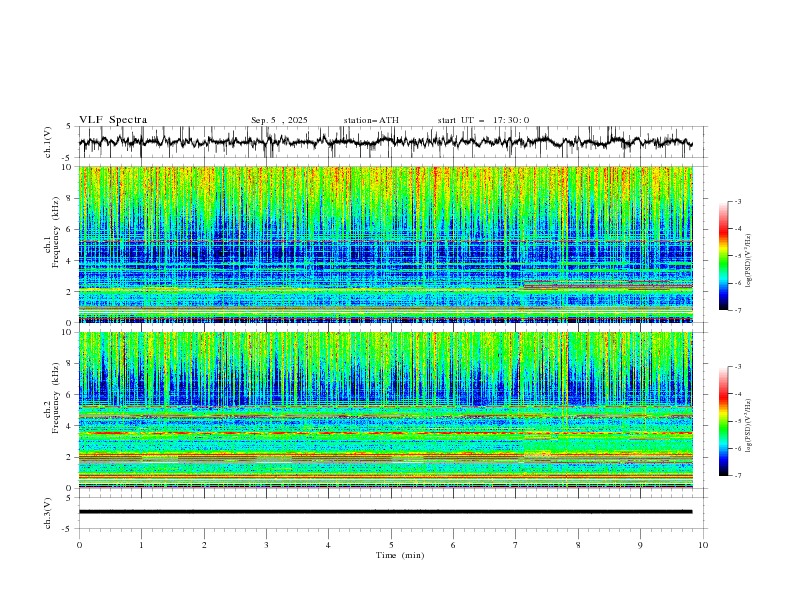Viewport: 792px width, 612px height.
Task: Click the ch.1 "Frequency (kHz)" axis title
Action: [x=56, y=232]
